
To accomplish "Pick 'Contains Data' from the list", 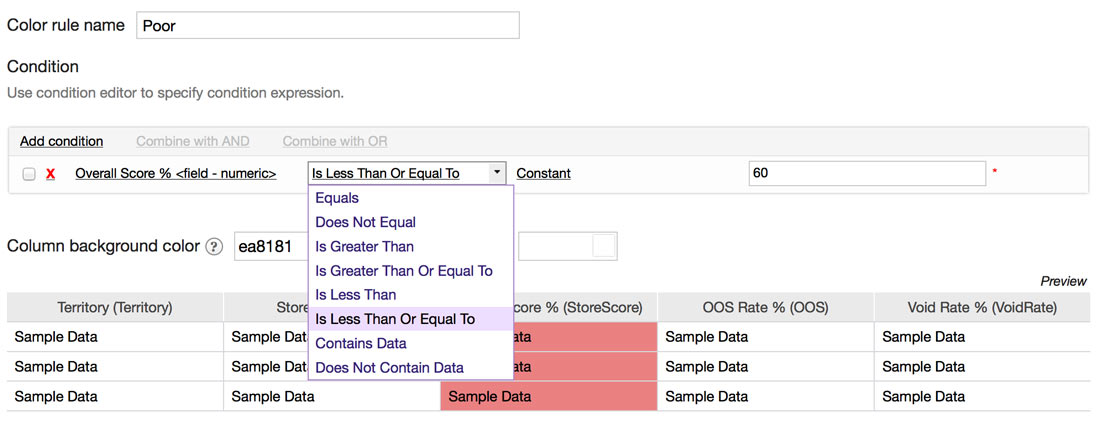I will (x=361, y=343).
